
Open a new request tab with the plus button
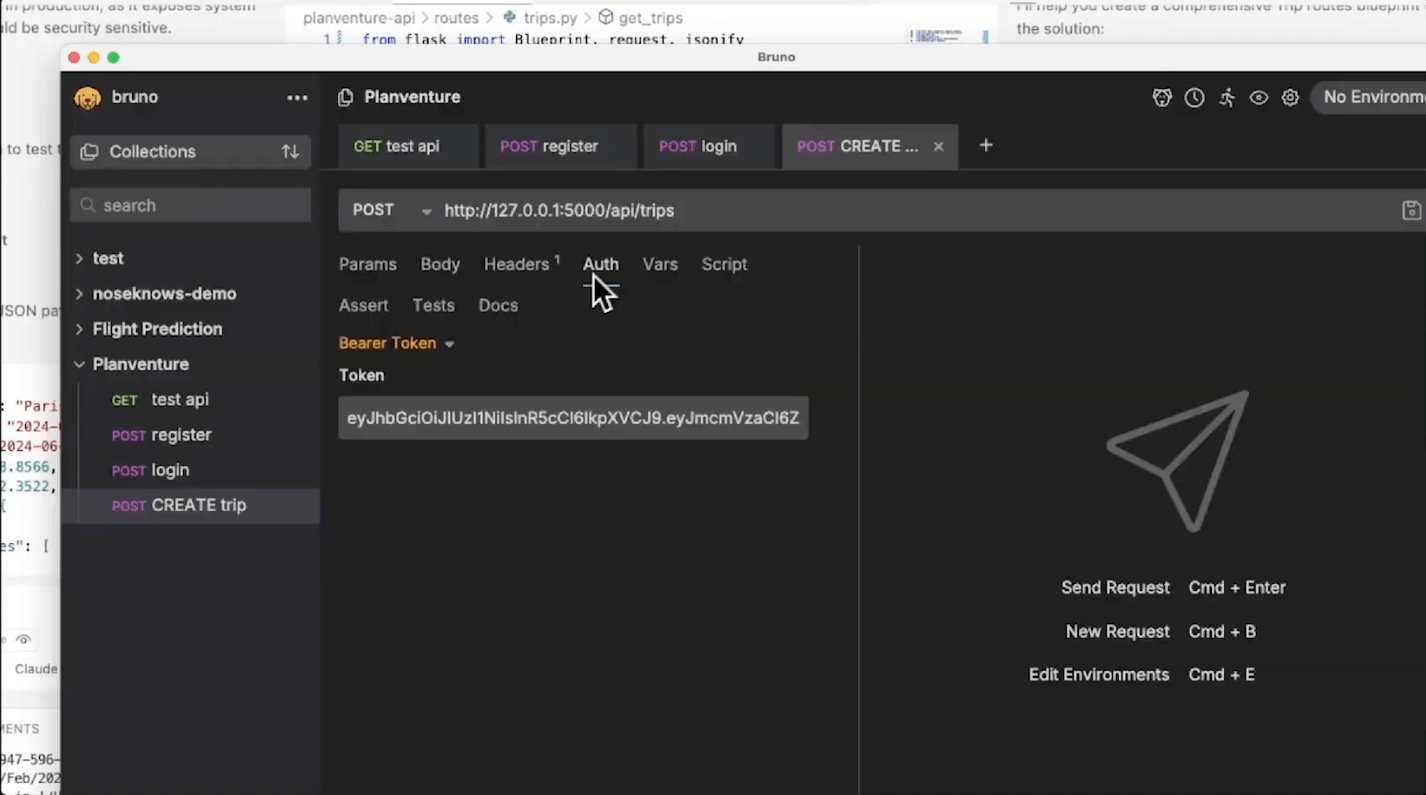coord(985,146)
